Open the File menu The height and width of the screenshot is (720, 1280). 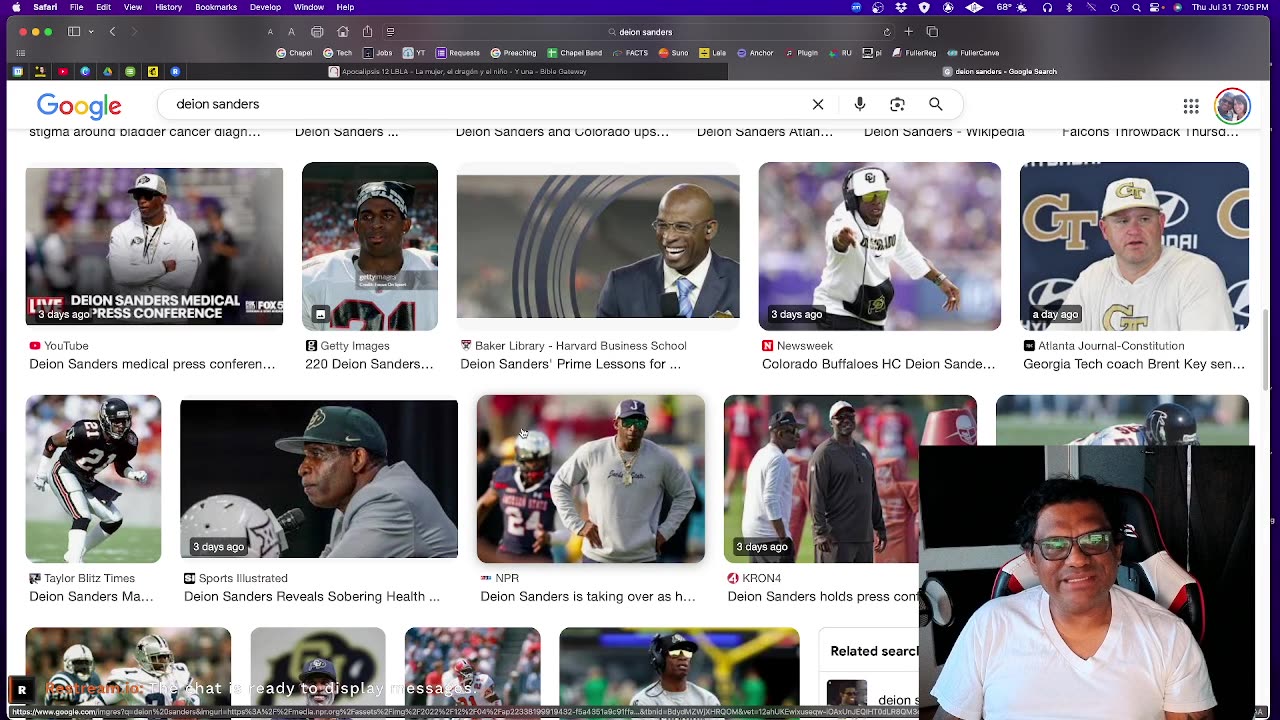(x=76, y=7)
